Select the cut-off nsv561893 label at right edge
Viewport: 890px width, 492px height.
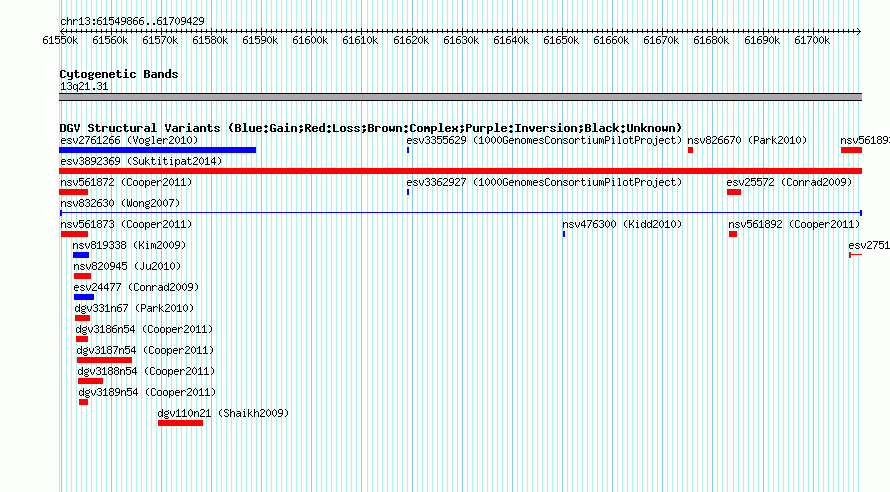pyautogui.click(x=865, y=140)
